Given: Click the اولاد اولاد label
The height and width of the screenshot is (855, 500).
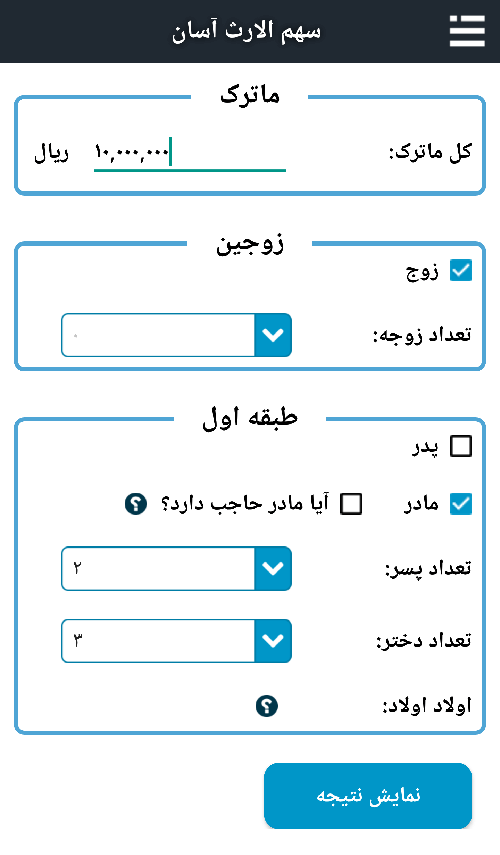Looking at the screenshot, I should tap(426, 706).
